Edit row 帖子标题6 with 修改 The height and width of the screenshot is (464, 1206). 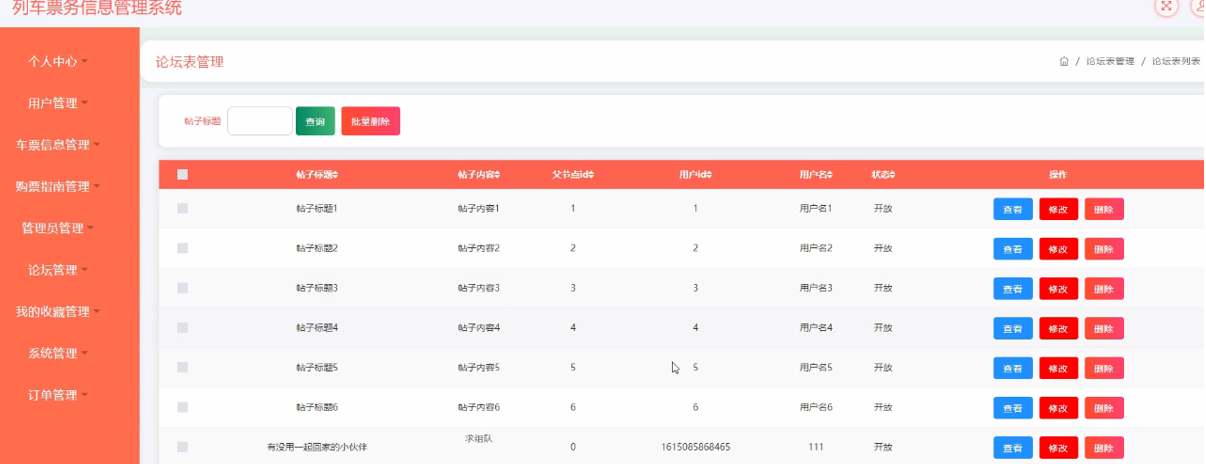coord(1059,408)
